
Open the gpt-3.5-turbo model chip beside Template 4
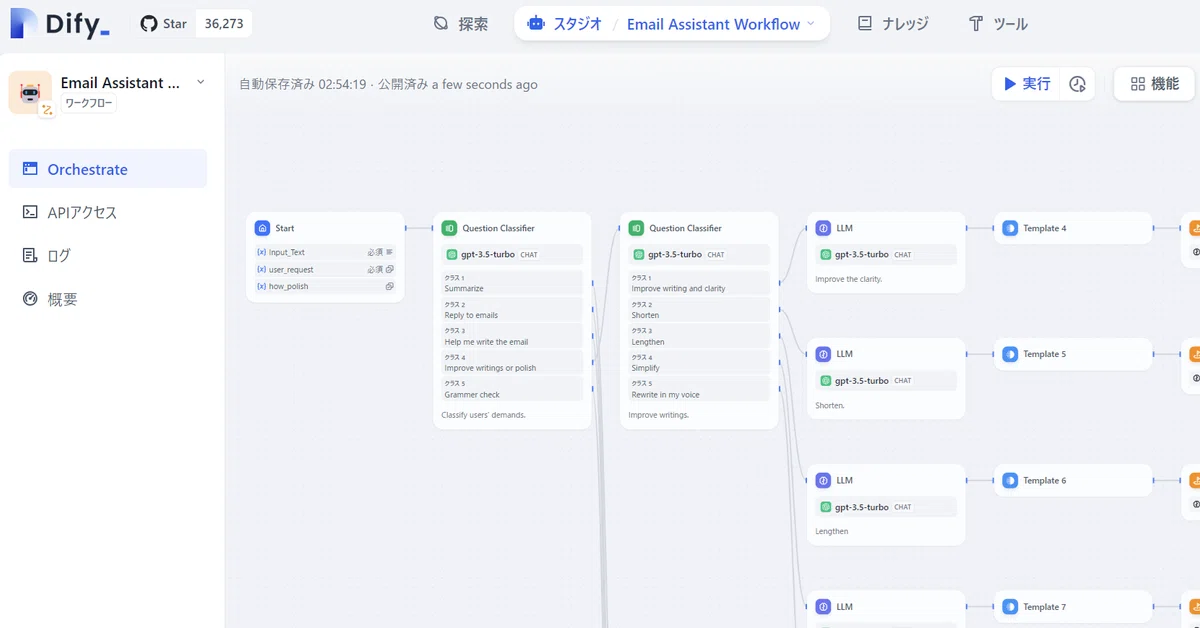tap(886, 254)
